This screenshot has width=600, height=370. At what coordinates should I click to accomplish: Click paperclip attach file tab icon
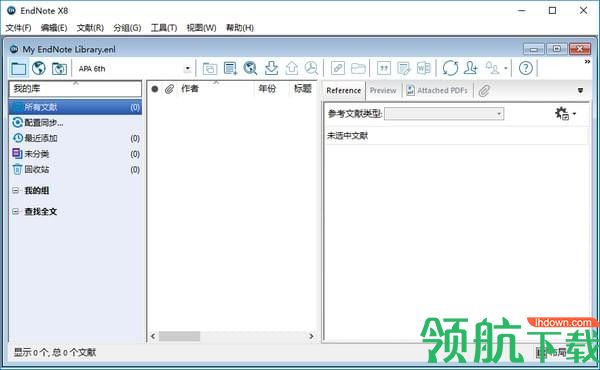(x=484, y=91)
